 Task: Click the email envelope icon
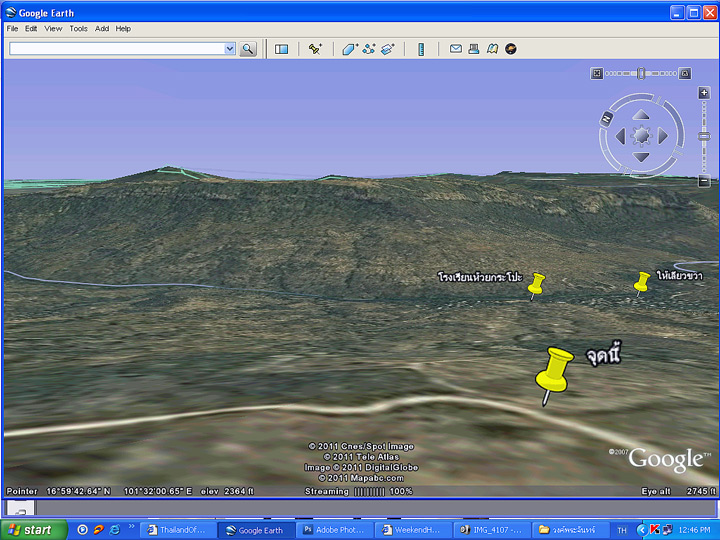pyautogui.click(x=455, y=49)
